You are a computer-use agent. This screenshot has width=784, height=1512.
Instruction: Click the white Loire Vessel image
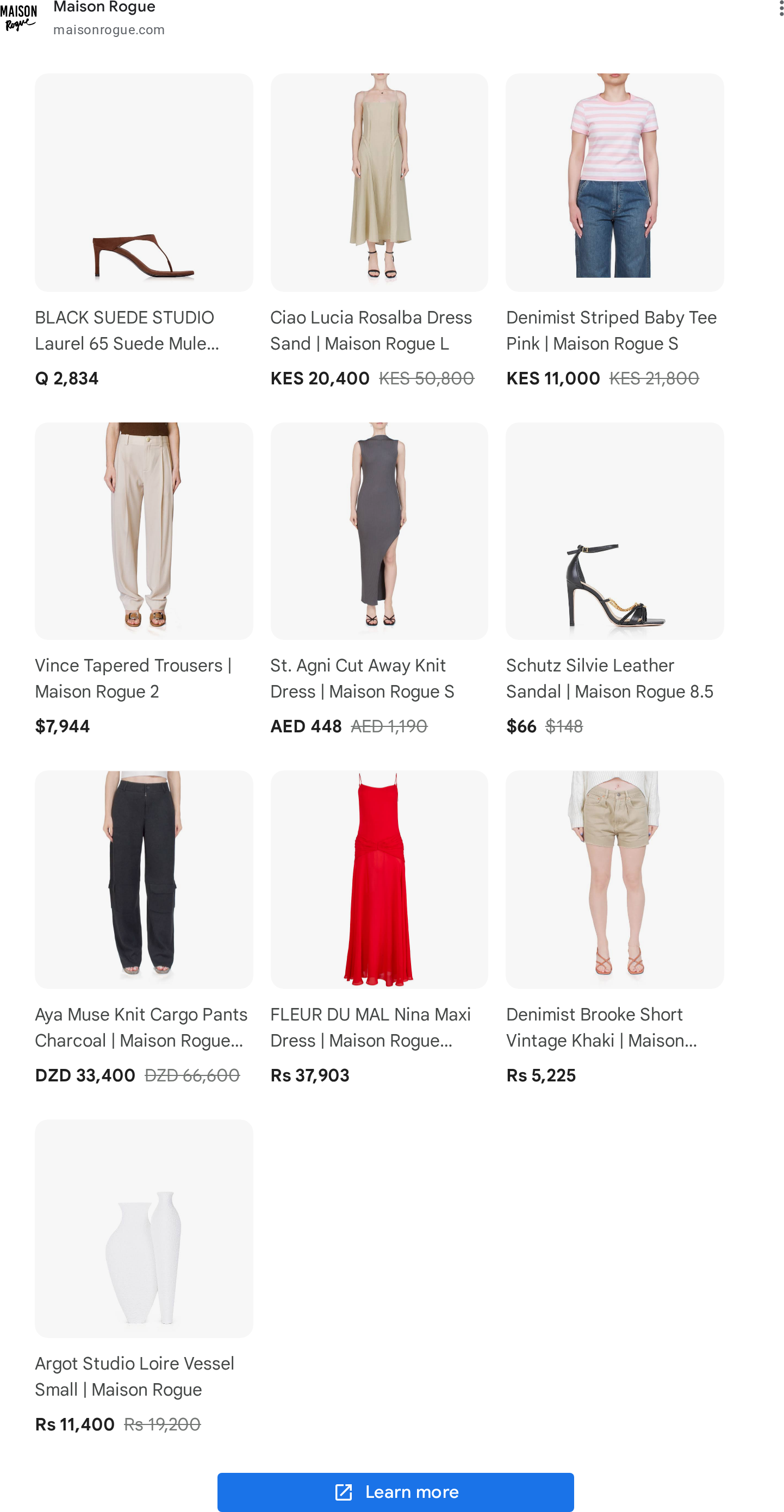144,1229
